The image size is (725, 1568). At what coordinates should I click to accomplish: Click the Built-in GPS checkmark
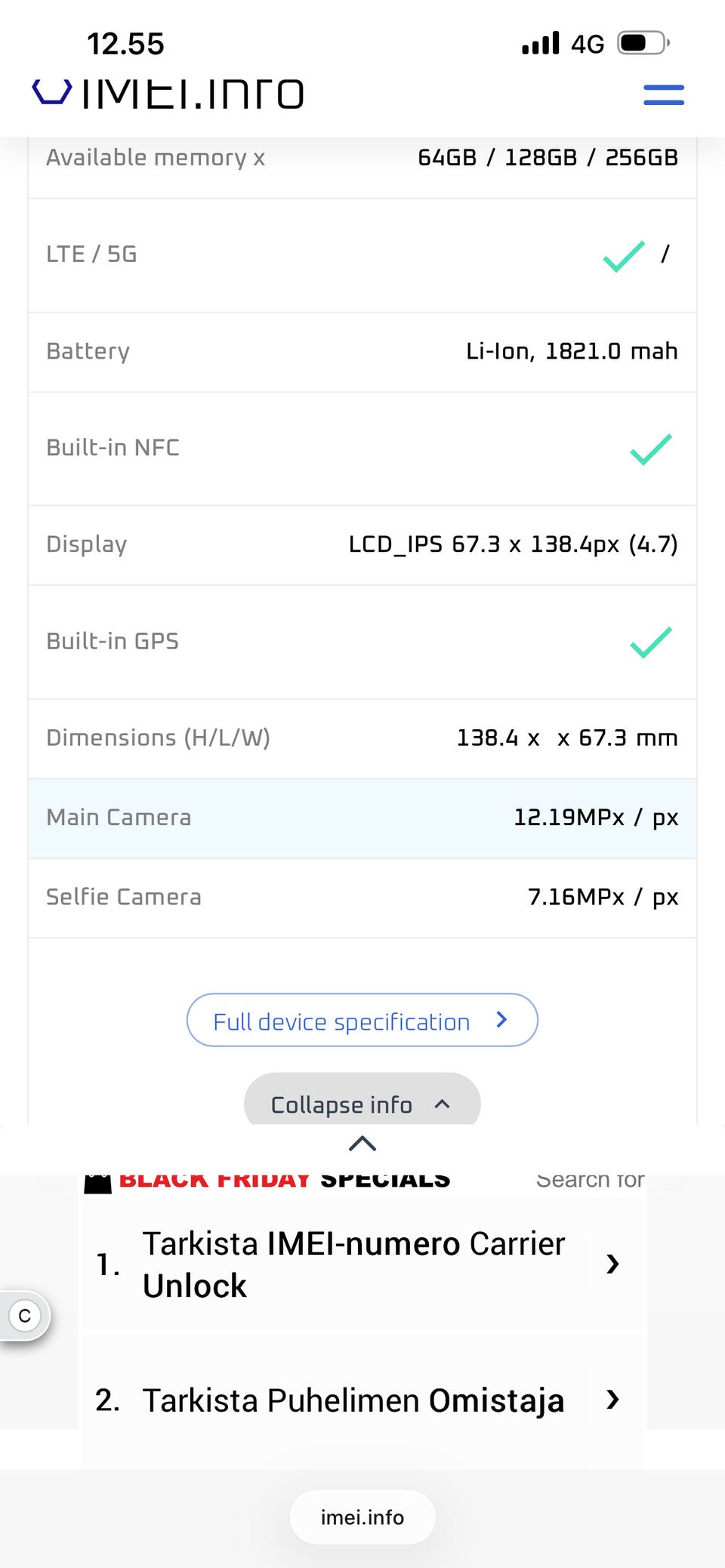pos(650,642)
